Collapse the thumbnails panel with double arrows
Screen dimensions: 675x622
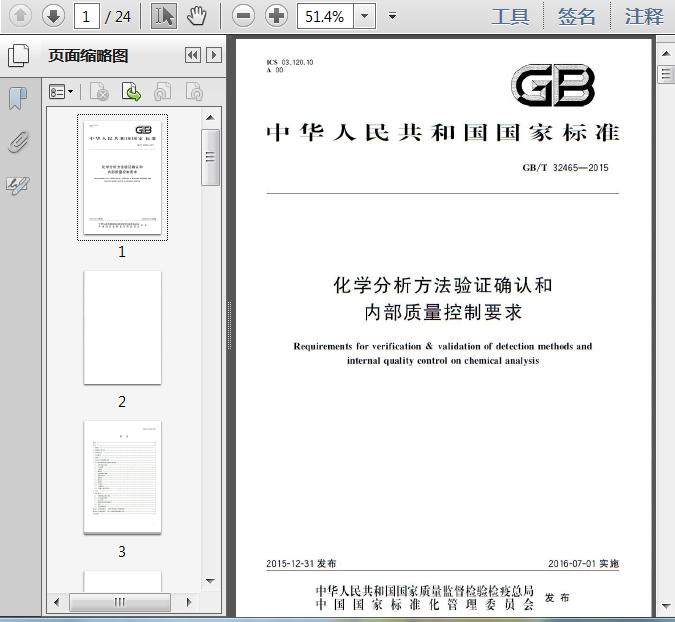point(193,55)
